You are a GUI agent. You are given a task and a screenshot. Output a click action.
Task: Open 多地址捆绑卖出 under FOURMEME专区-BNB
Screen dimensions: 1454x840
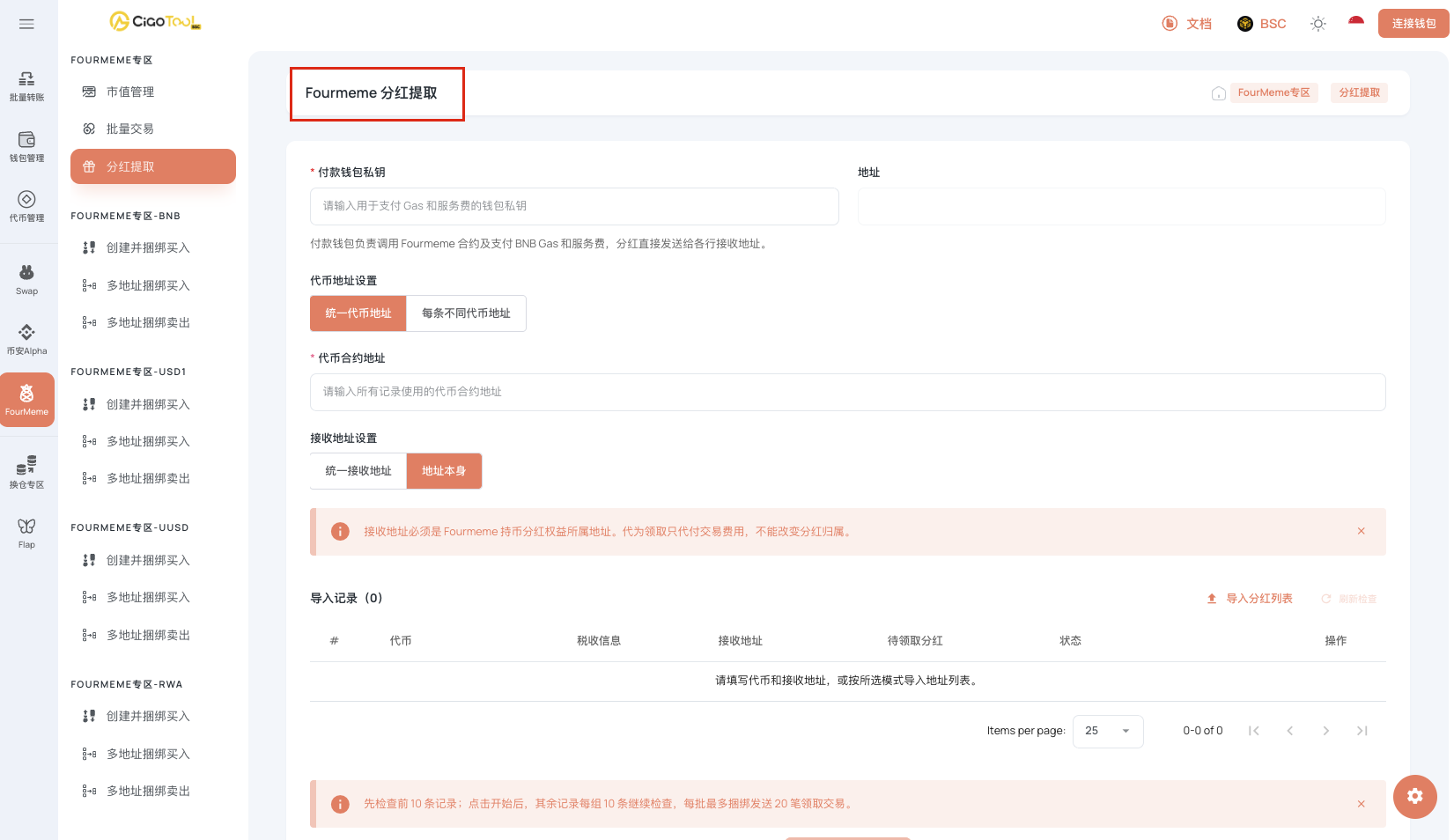tap(153, 322)
